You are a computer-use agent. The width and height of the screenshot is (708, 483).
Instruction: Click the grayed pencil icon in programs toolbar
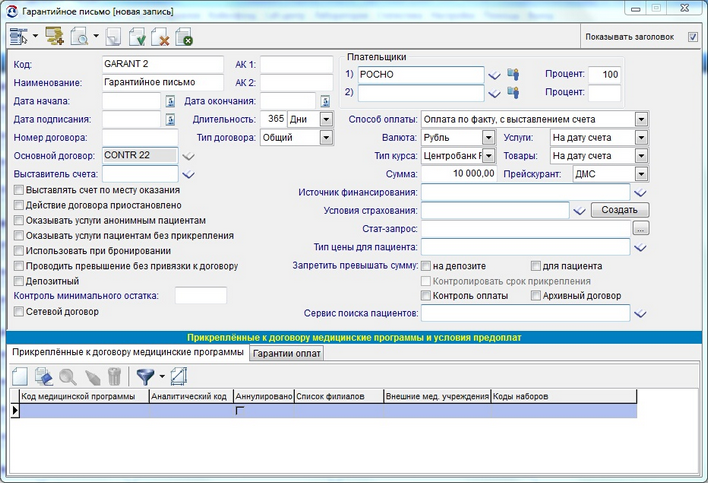coord(92,376)
